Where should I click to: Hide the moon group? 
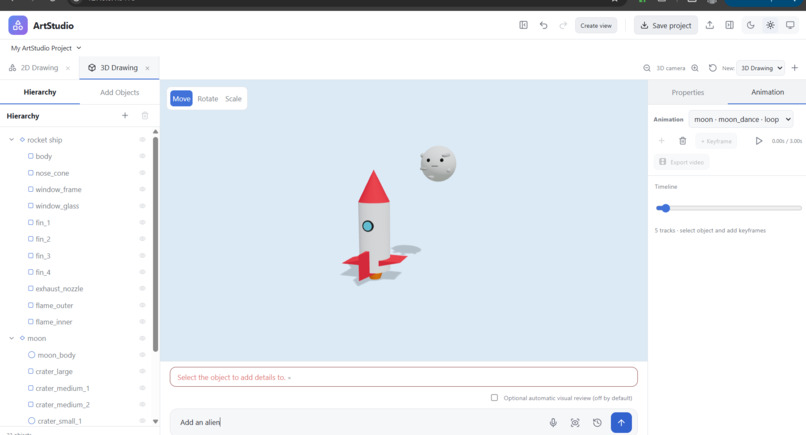[142, 338]
